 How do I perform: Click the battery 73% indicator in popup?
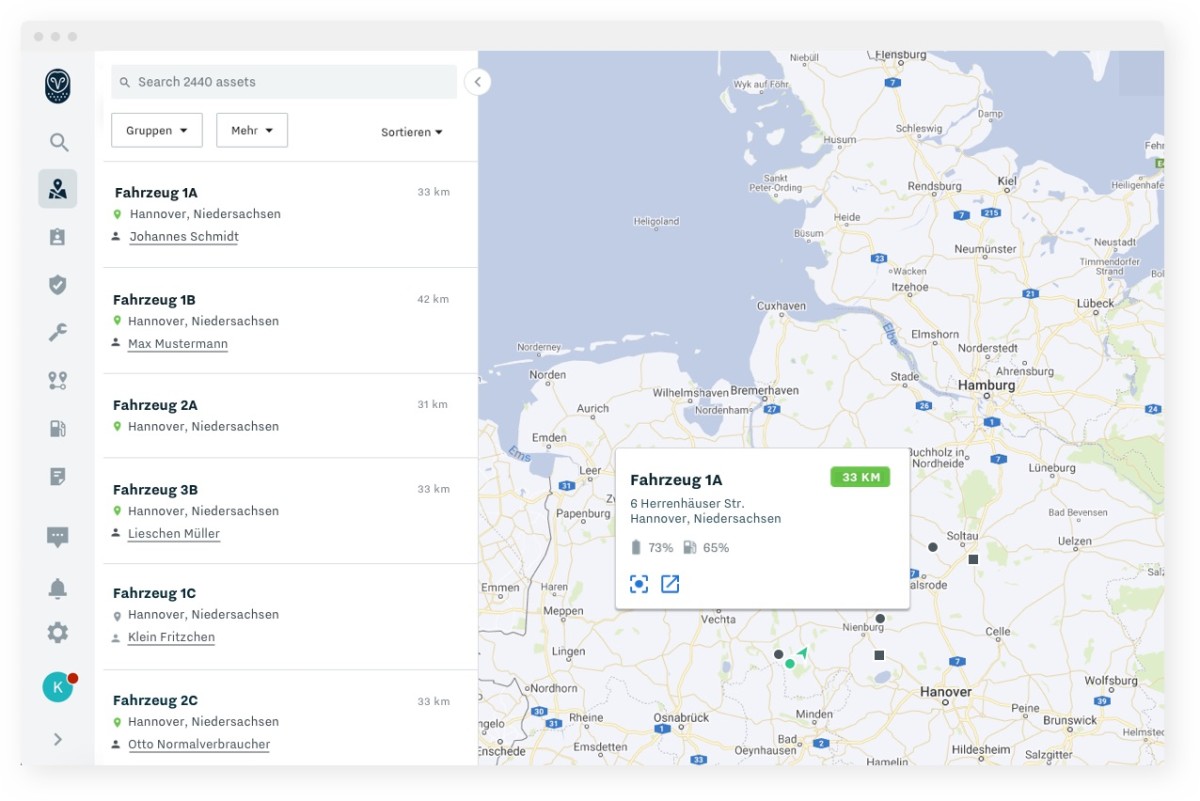click(x=651, y=547)
